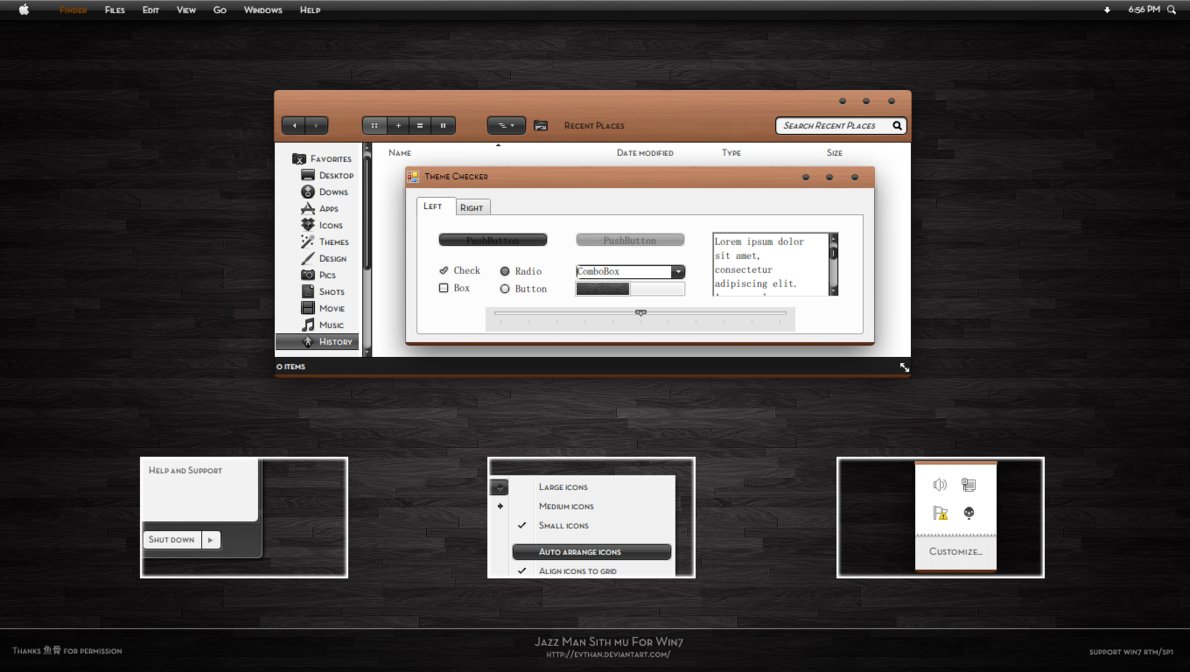The width and height of the screenshot is (1190, 672).
Task: Click the Pics camera icon
Action: click(308, 275)
